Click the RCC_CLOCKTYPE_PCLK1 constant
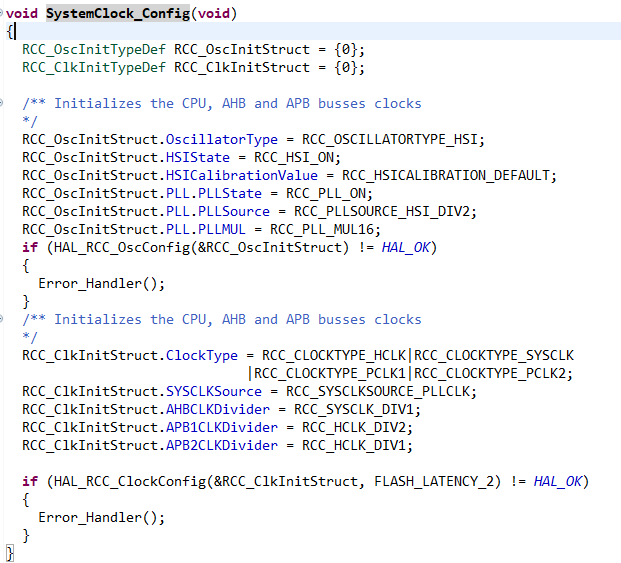This screenshot has height=563, width=621. 330,373
